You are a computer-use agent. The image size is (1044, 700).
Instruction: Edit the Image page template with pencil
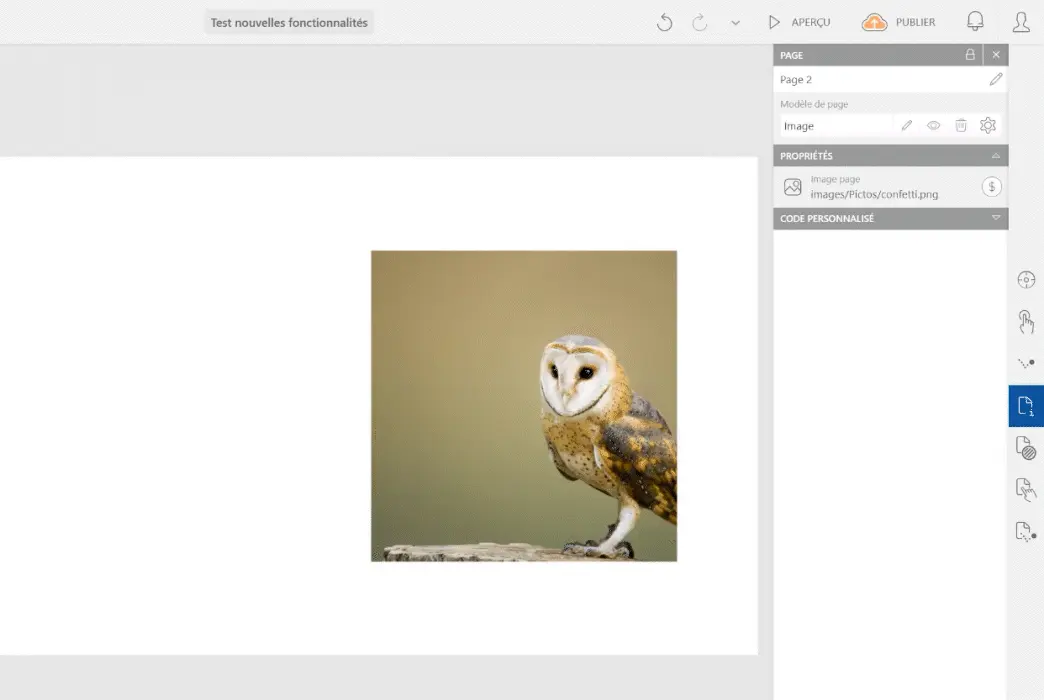point(906,126)
